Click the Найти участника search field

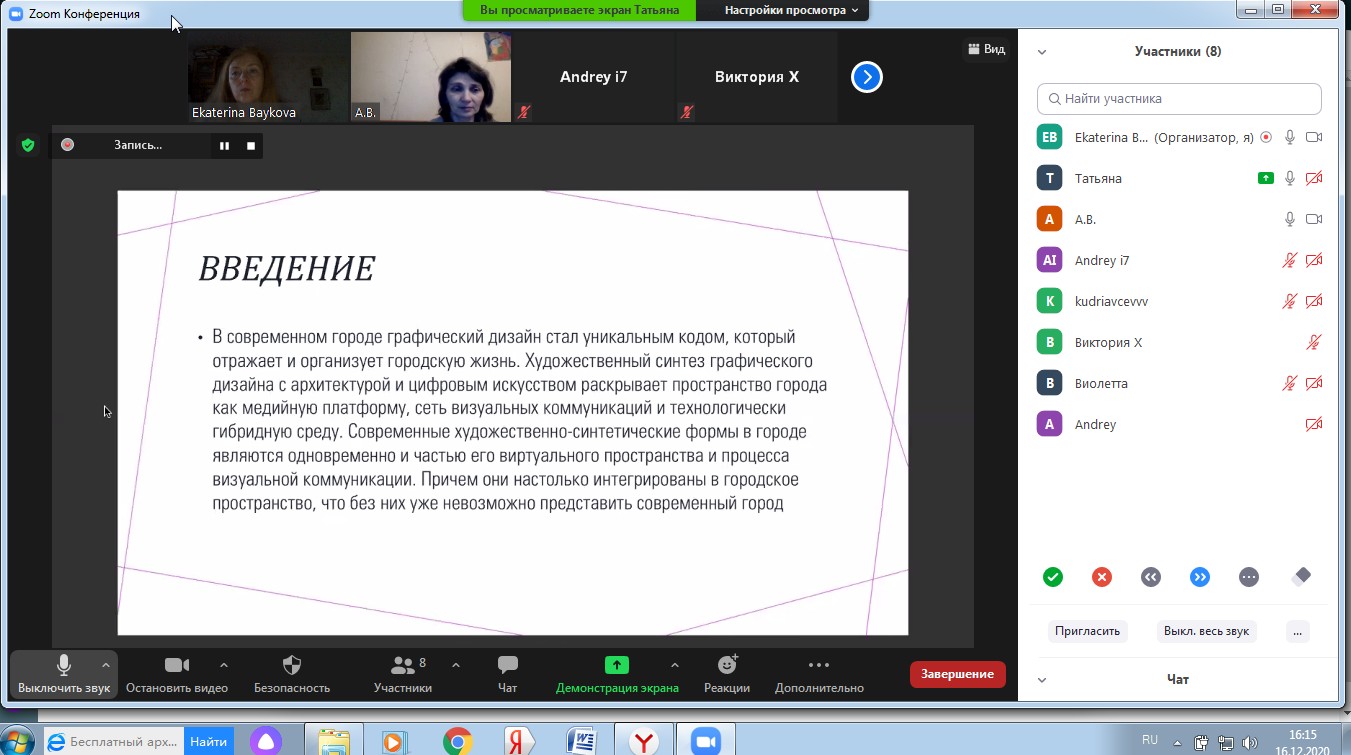(x=1180, y=99)
